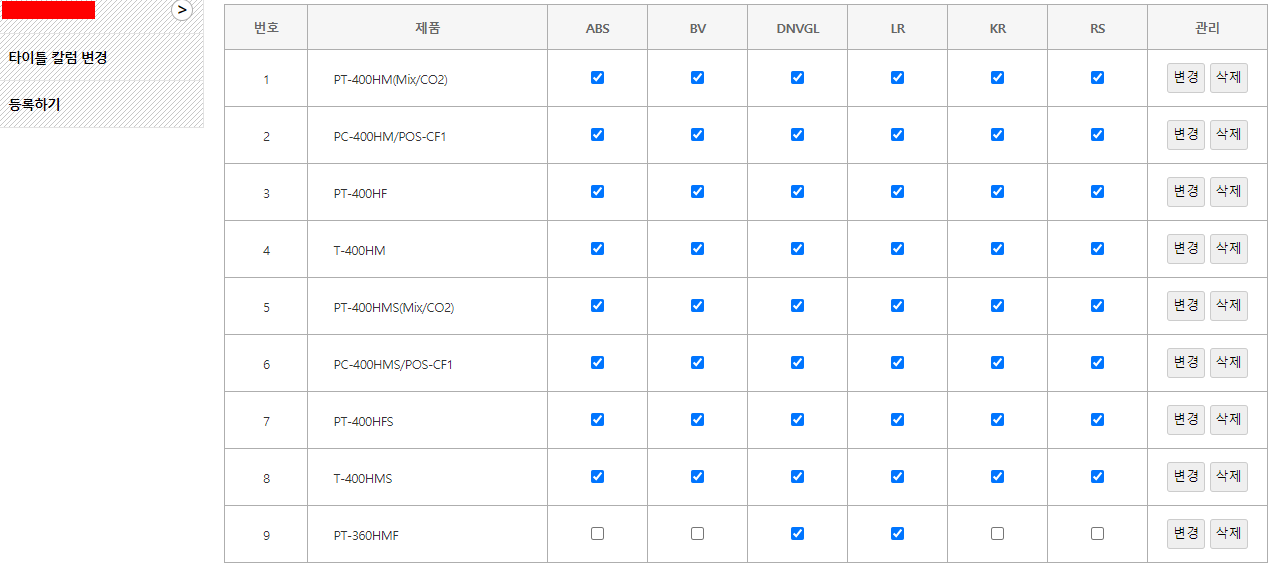
Task: Toggle BV checkbox for PC-400HM/POS-CF1
Action: pyautogui.click(x=697, y=134)
